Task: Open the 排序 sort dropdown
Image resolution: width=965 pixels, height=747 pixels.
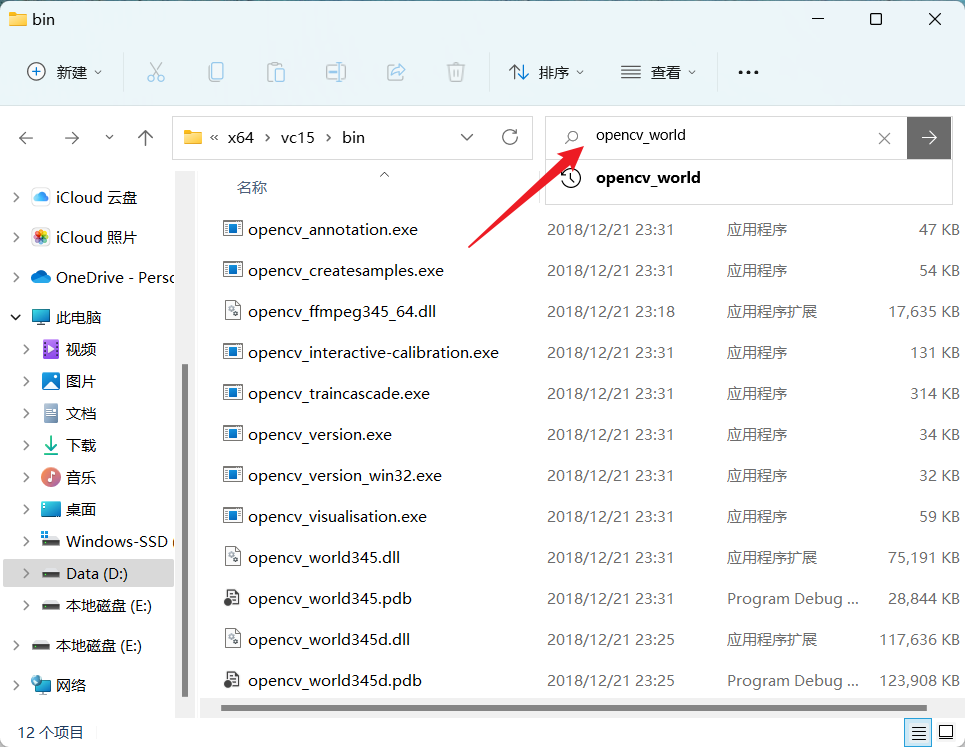Action: click(x=546, y=71)
